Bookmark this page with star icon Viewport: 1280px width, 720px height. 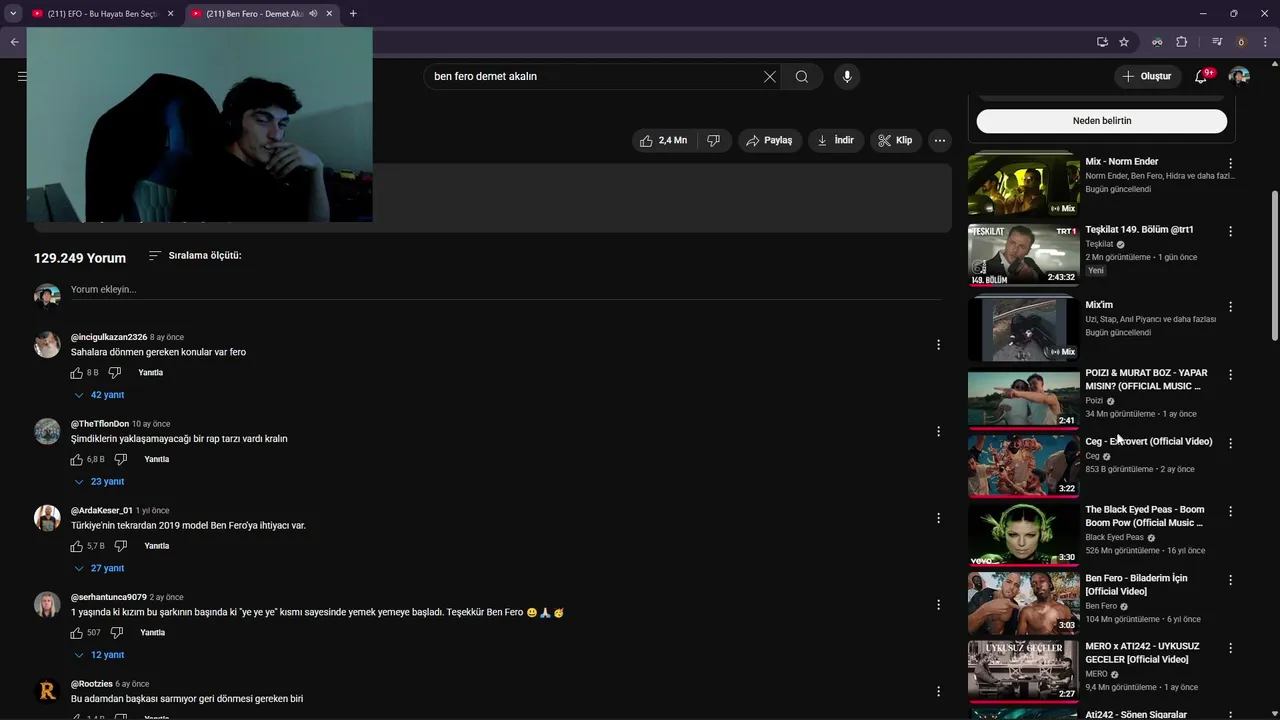point(1124,42)
